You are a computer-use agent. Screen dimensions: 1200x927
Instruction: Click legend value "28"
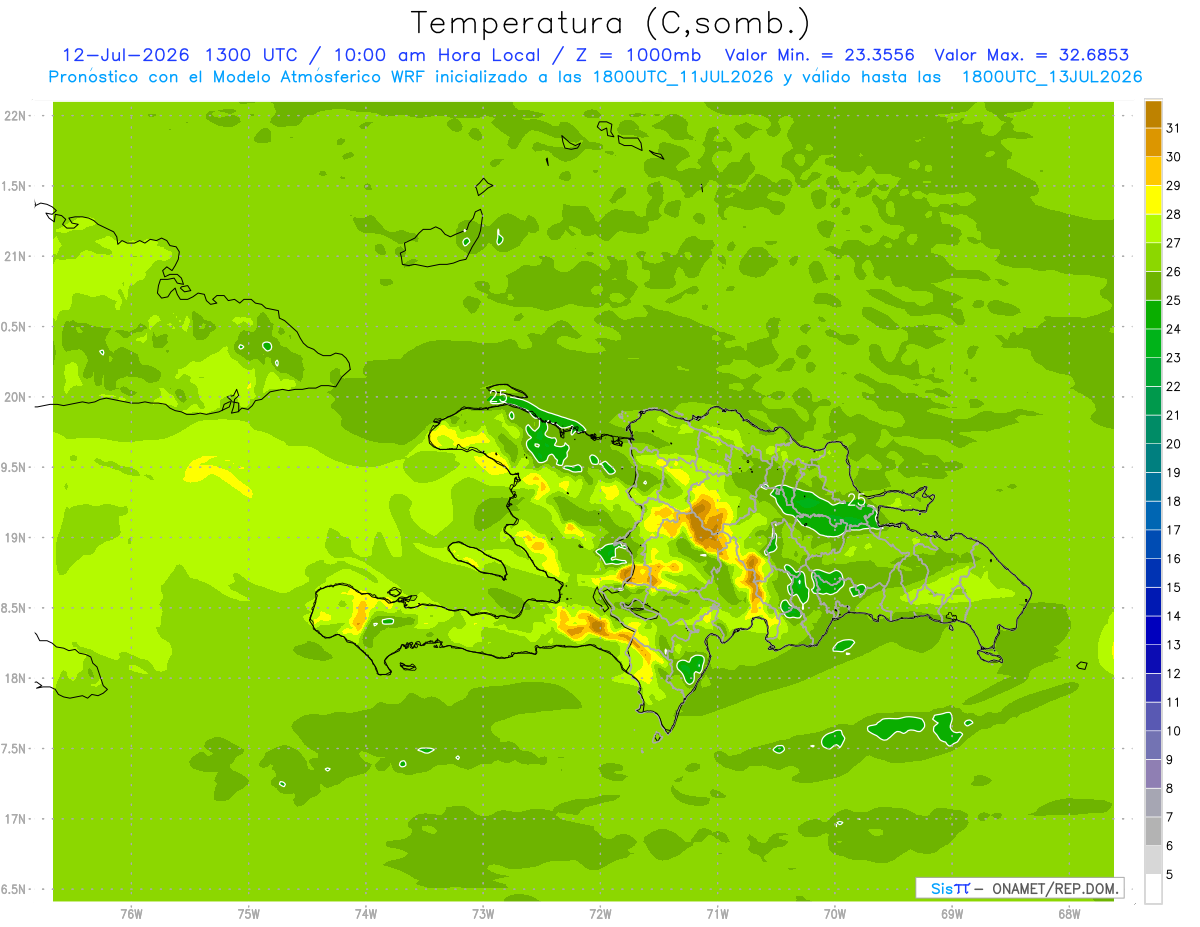1174,214
